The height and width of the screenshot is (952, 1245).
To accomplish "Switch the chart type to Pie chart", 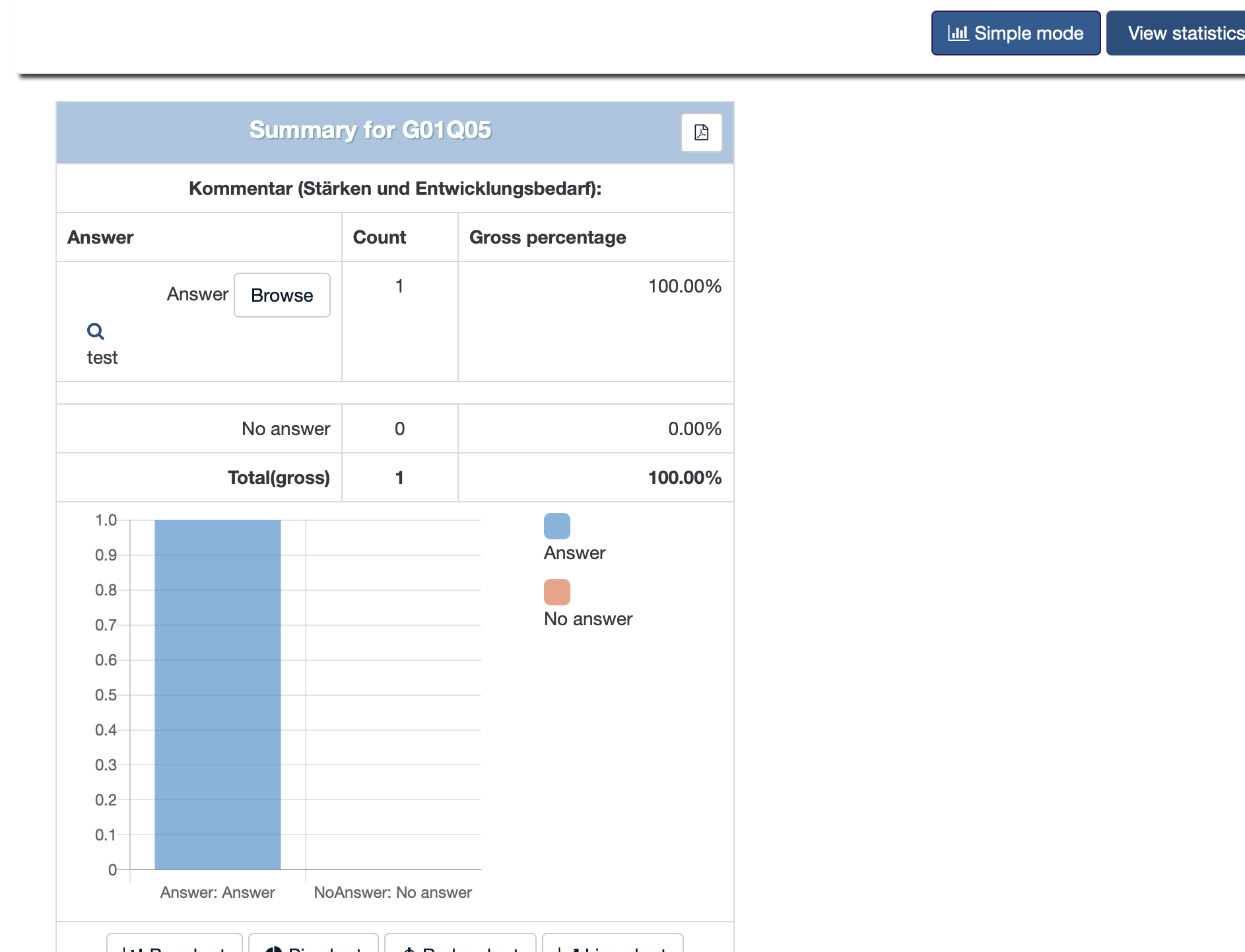I will tap(314, 945).
